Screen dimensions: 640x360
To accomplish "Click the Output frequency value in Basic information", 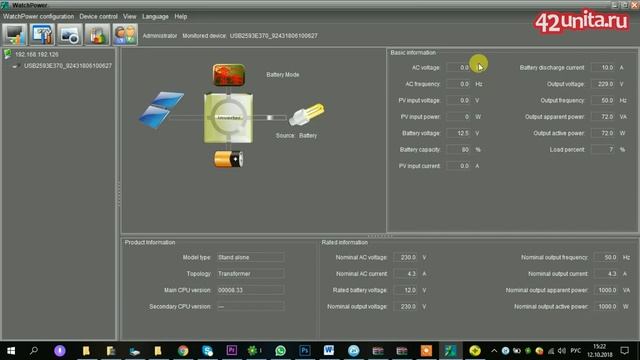I will coord(603,100).
